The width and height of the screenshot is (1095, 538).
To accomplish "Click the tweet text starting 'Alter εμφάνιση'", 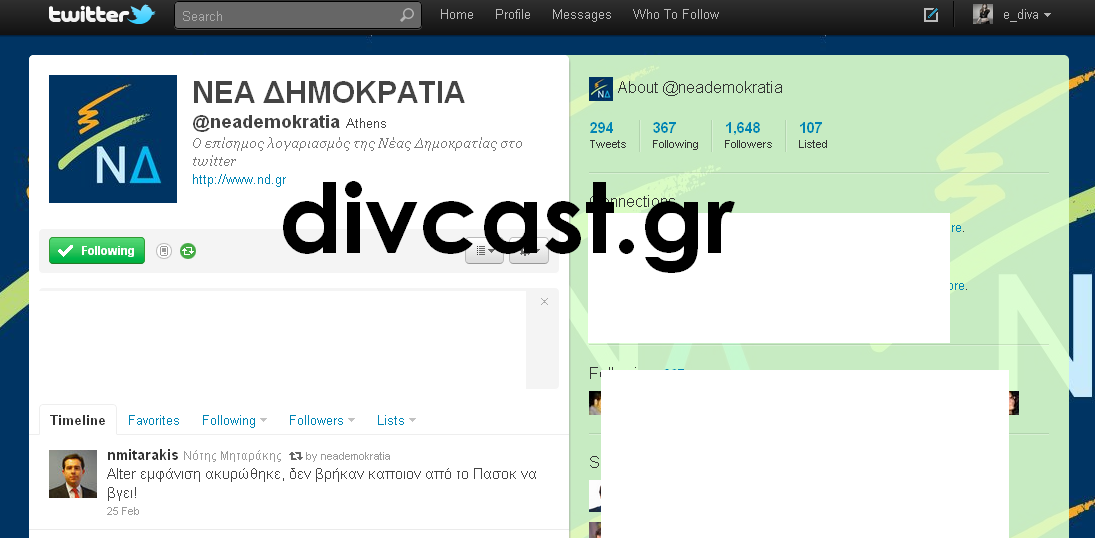I will (x=321, y=483).
